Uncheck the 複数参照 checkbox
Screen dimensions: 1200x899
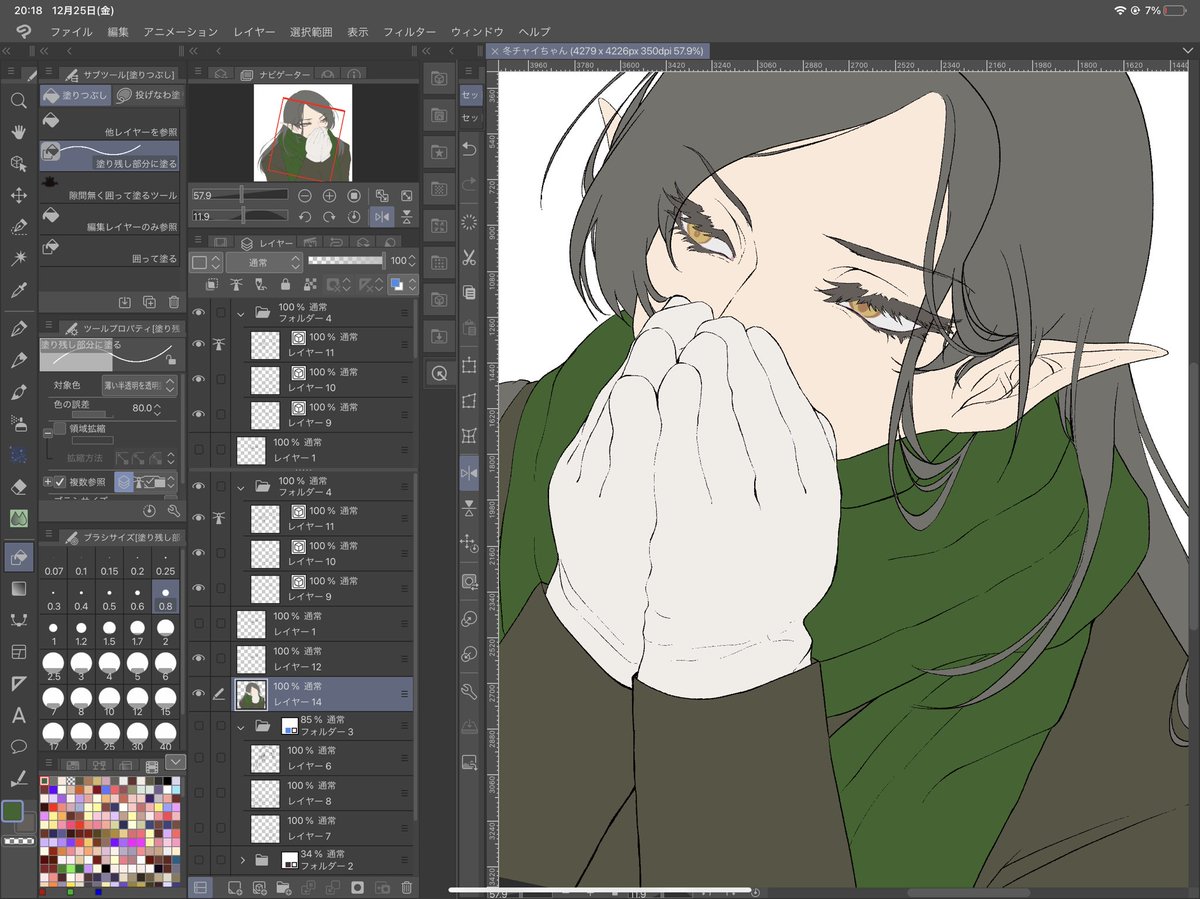59,482
